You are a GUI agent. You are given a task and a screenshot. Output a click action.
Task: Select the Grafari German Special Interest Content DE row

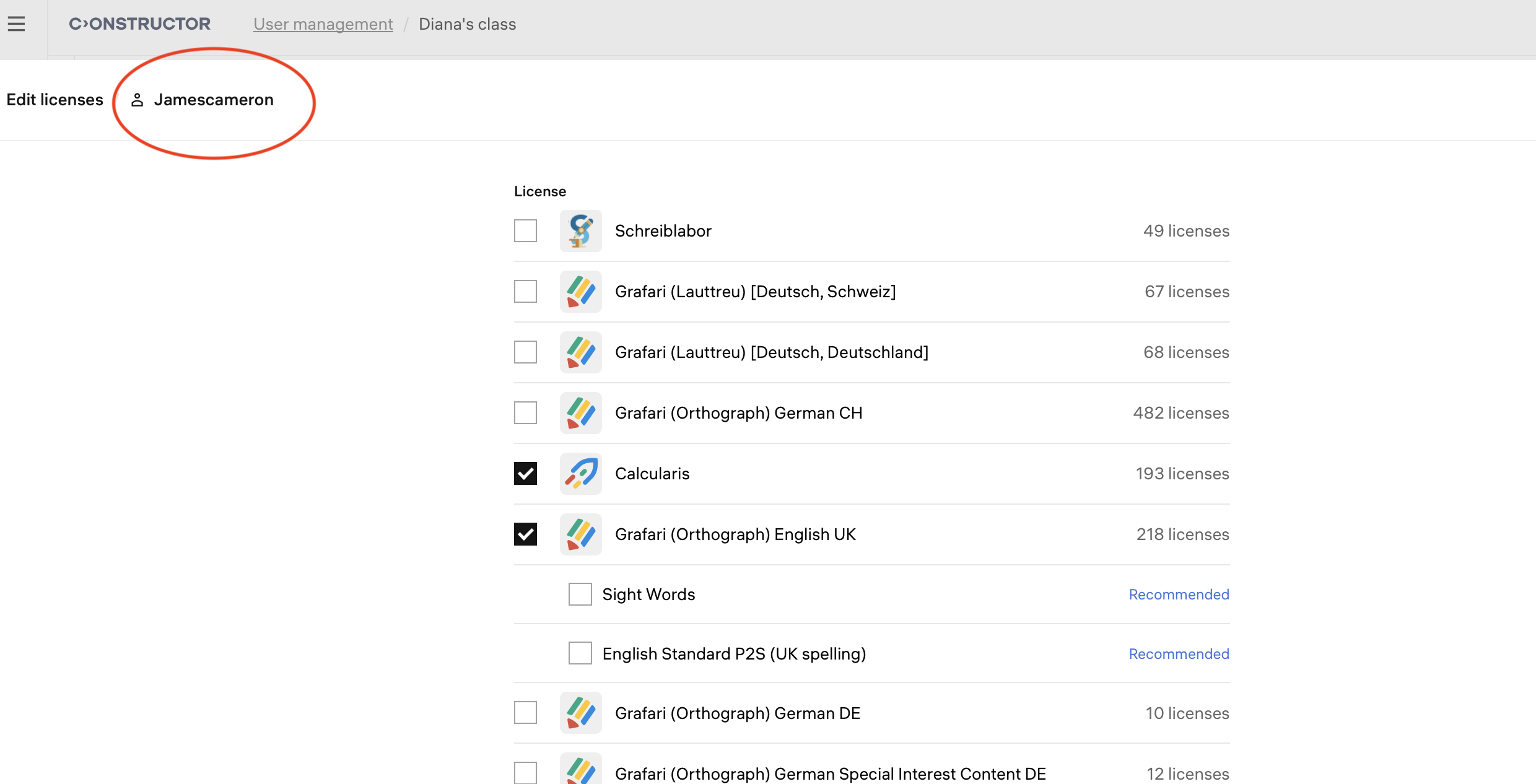click(x=830, y=773)
